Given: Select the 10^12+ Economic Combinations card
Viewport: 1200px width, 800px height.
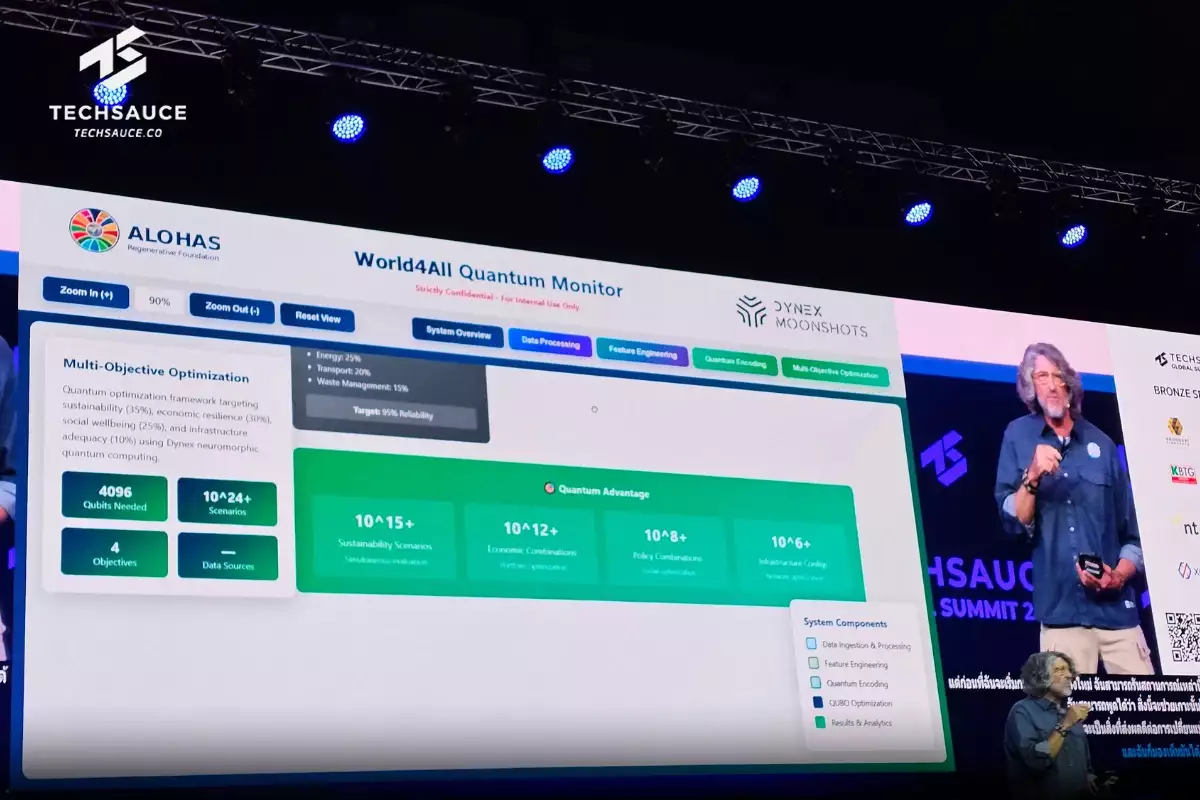Looking at the screenshot, I should [x=531, y=545].
